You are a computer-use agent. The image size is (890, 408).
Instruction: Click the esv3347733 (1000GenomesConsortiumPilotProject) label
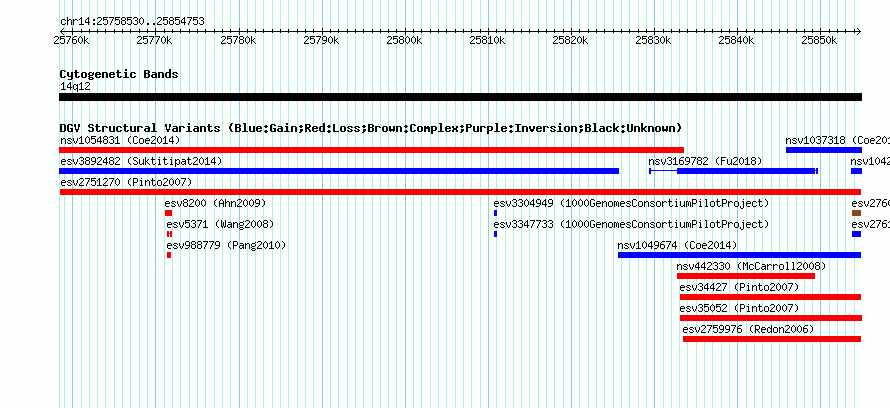[x=631, y=224]
